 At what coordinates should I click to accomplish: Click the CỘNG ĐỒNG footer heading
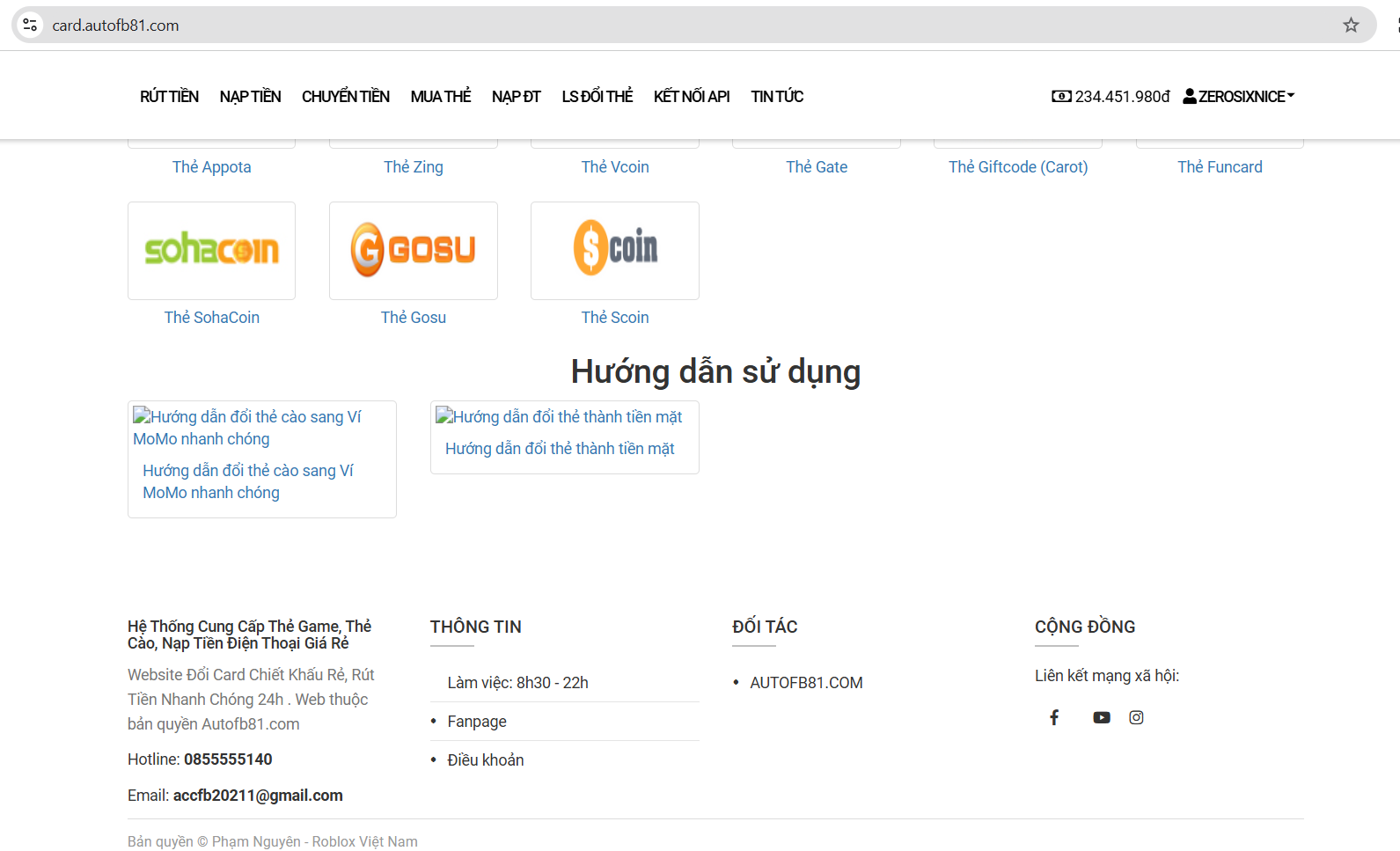[x=1085, y=627]
